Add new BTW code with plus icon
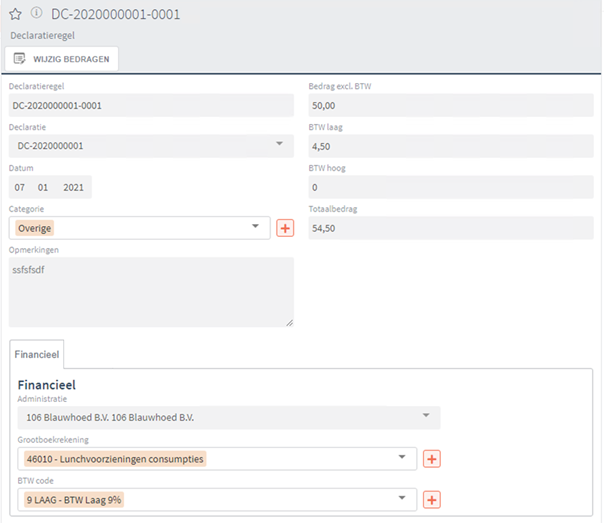Screen dimensions: 604x523 pos(432,499)
